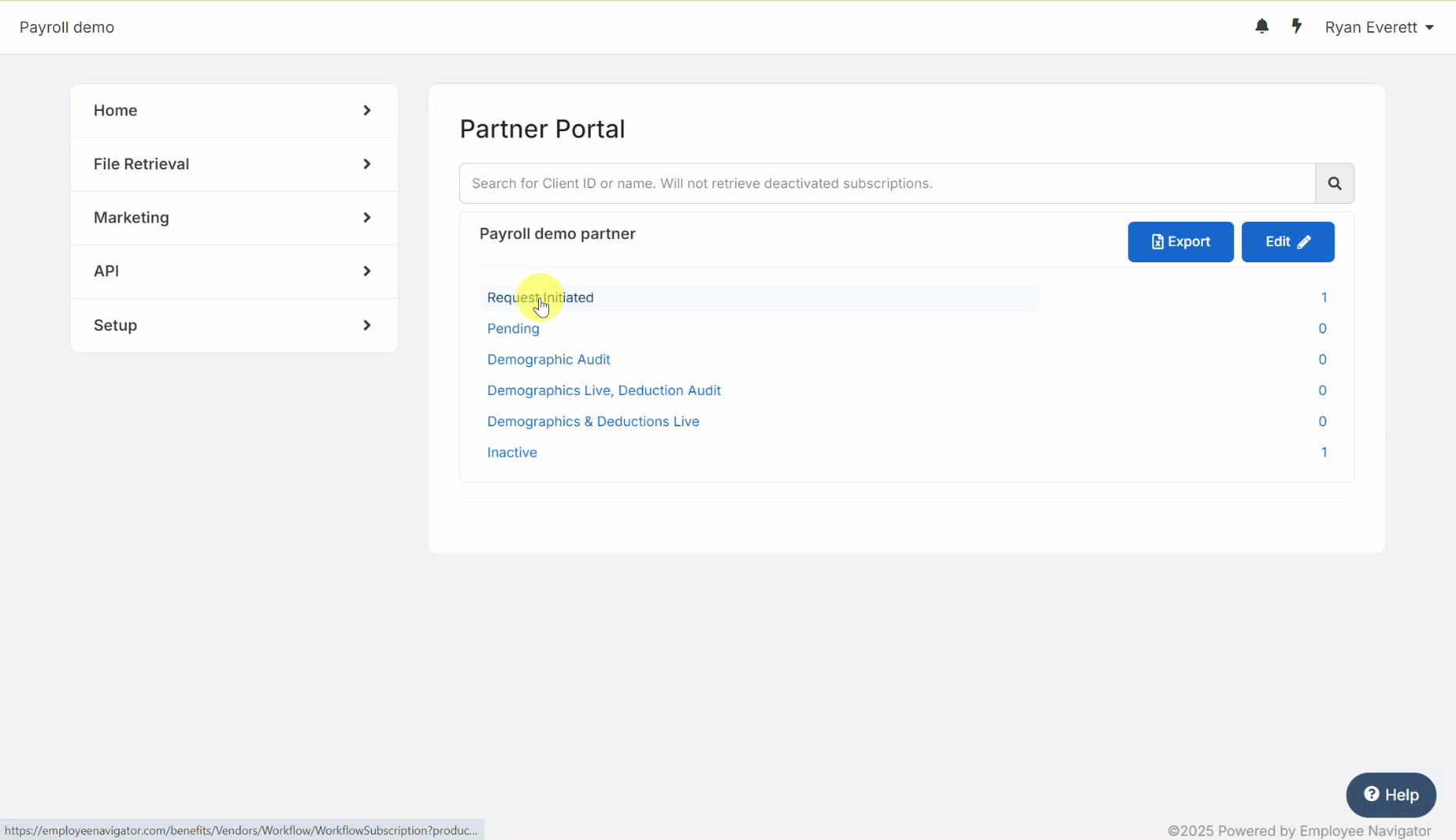Expand the Marketing chevron
This screenshot has height=840, width=1456.
point(366,218)
